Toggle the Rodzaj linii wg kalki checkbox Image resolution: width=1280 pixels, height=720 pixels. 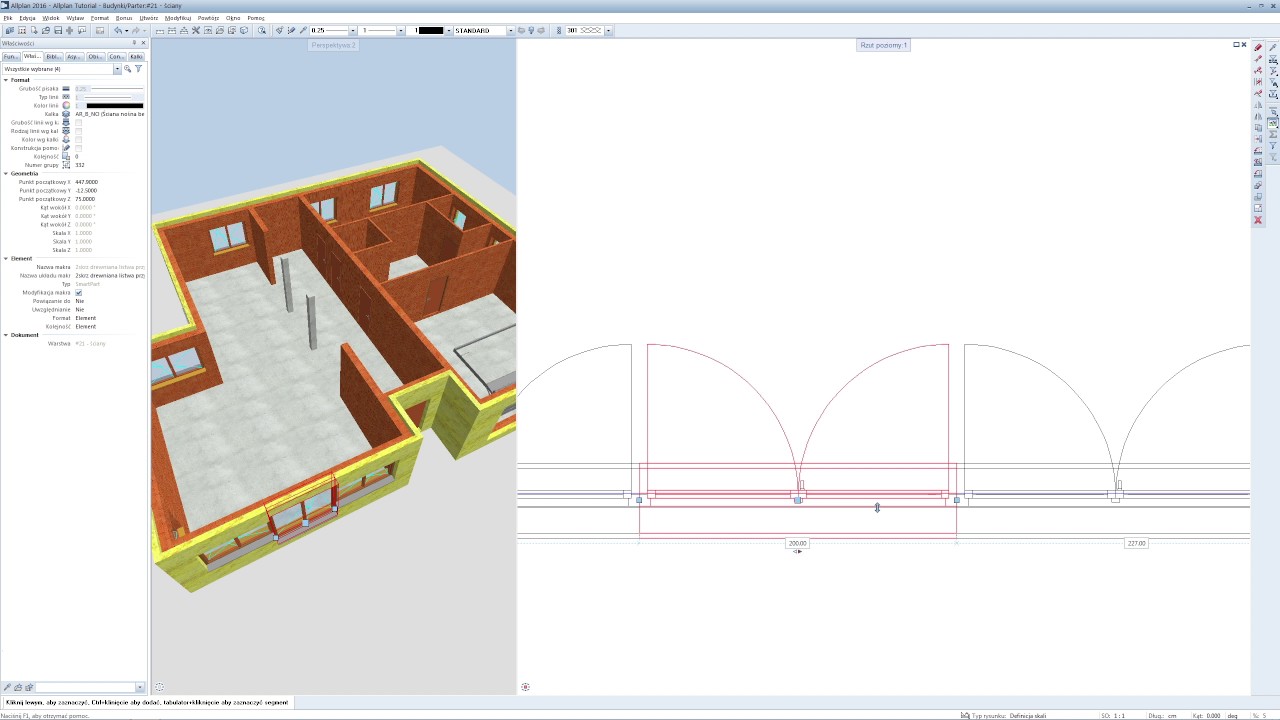(79, 131)
